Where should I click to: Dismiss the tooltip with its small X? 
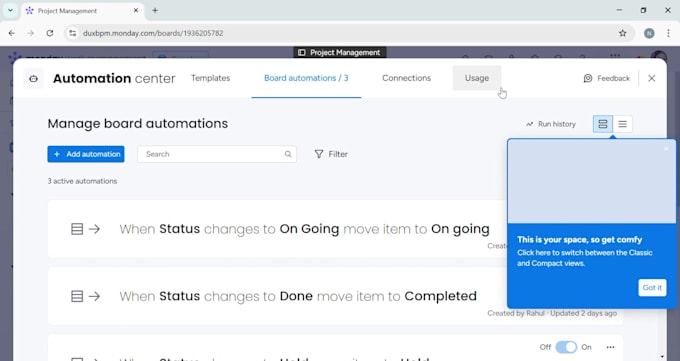coord(667,149)
